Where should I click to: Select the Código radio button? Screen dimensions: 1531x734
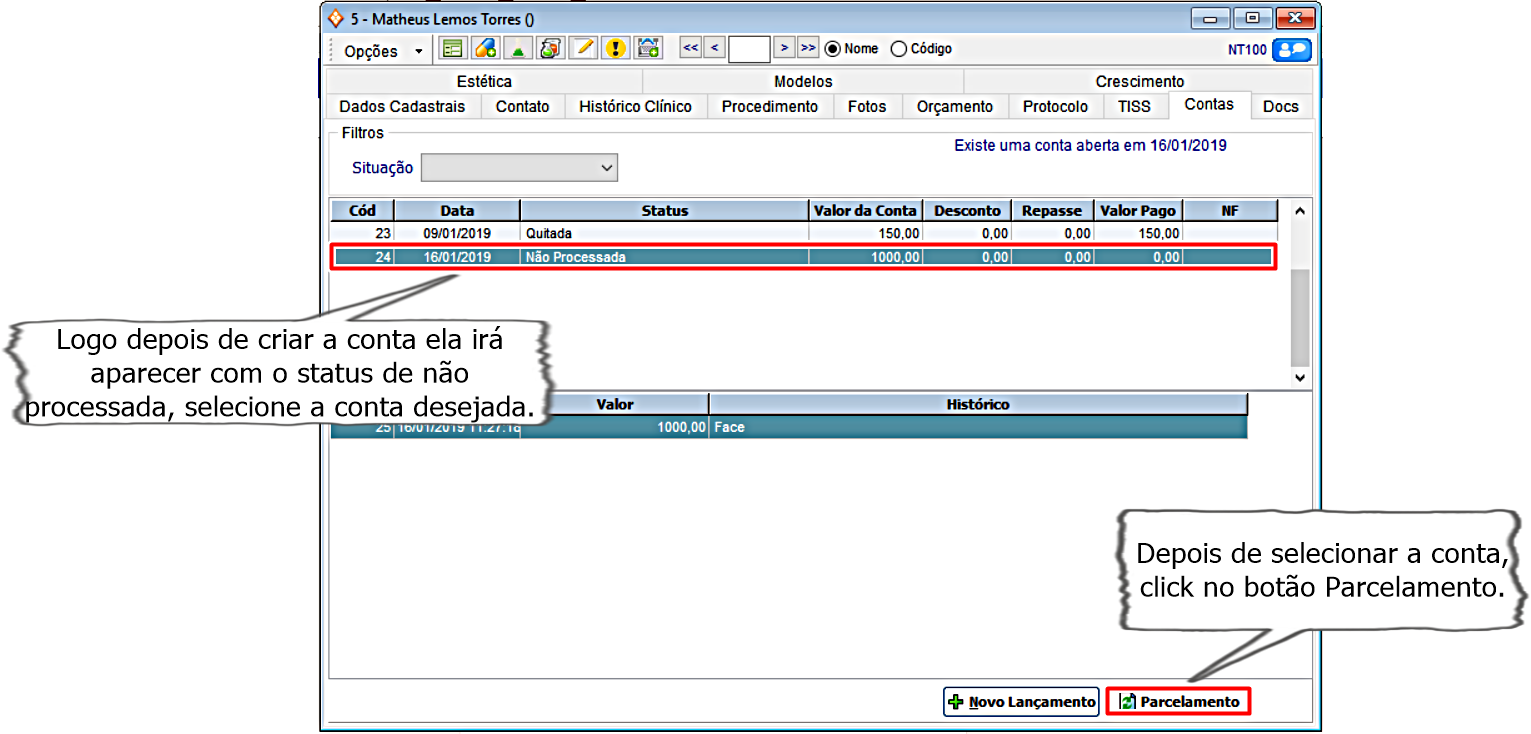pyautogui.click(x=898, y=49)
